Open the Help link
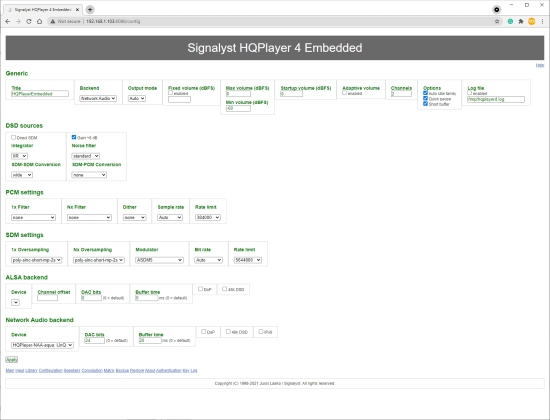550x420 pixels. click(540, 65)
